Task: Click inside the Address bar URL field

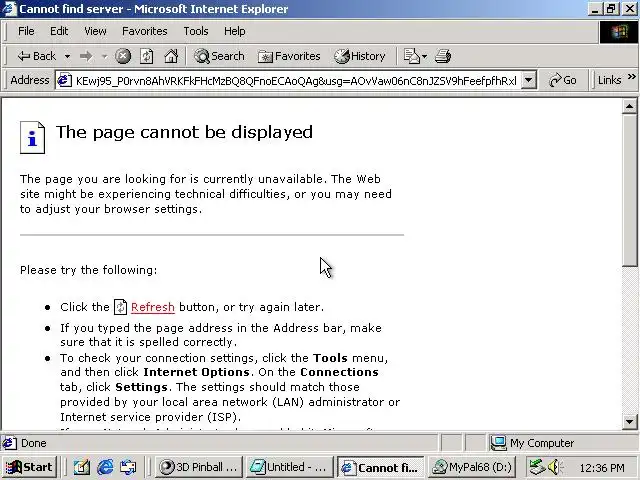Action: pos(296,81)
